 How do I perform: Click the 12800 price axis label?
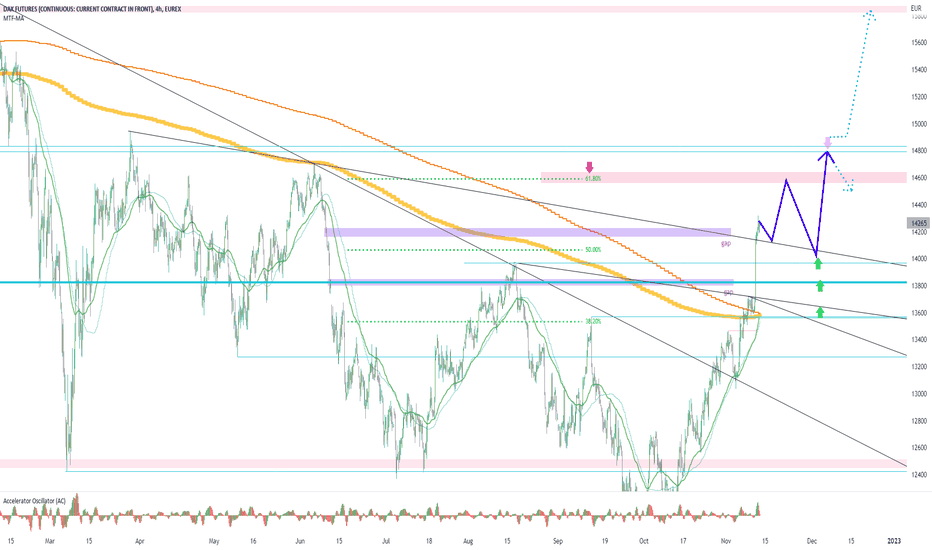[919, 420]
